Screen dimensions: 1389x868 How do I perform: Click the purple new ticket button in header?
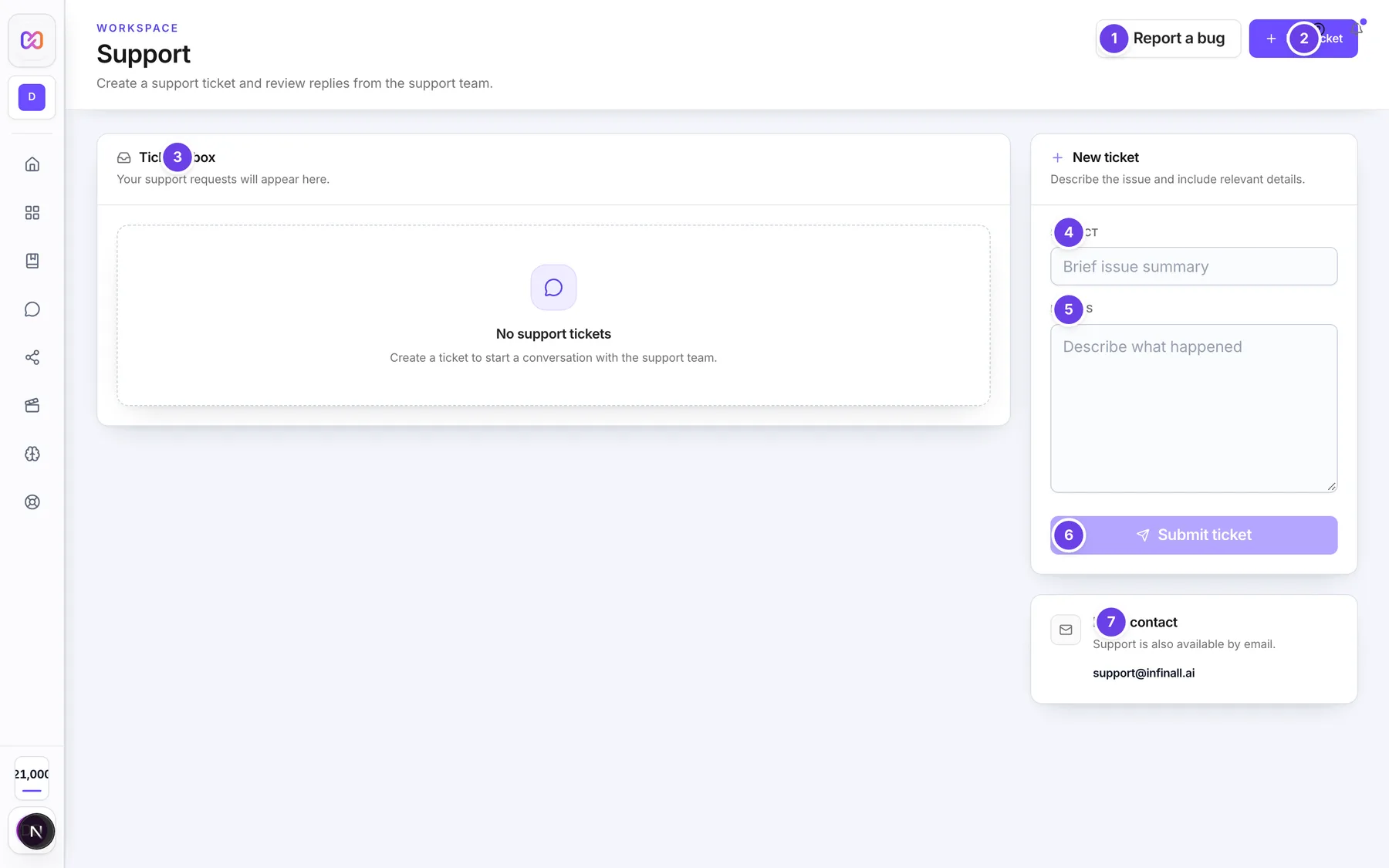pyautogui.click(x=1303, y=39)
